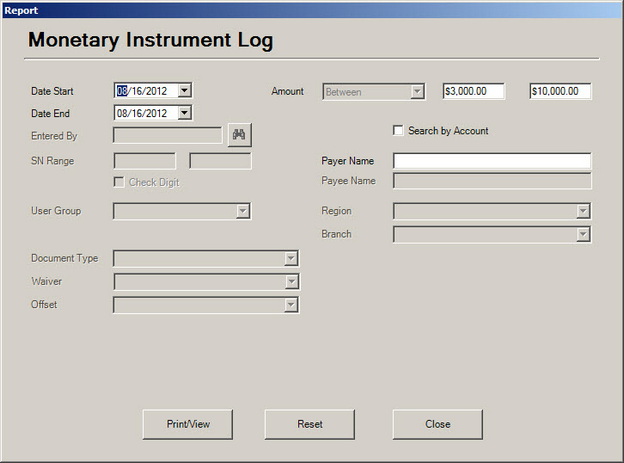Expand the Amount Between dropdown
Viewport: 624px width, 463px height.
(417, 92)
